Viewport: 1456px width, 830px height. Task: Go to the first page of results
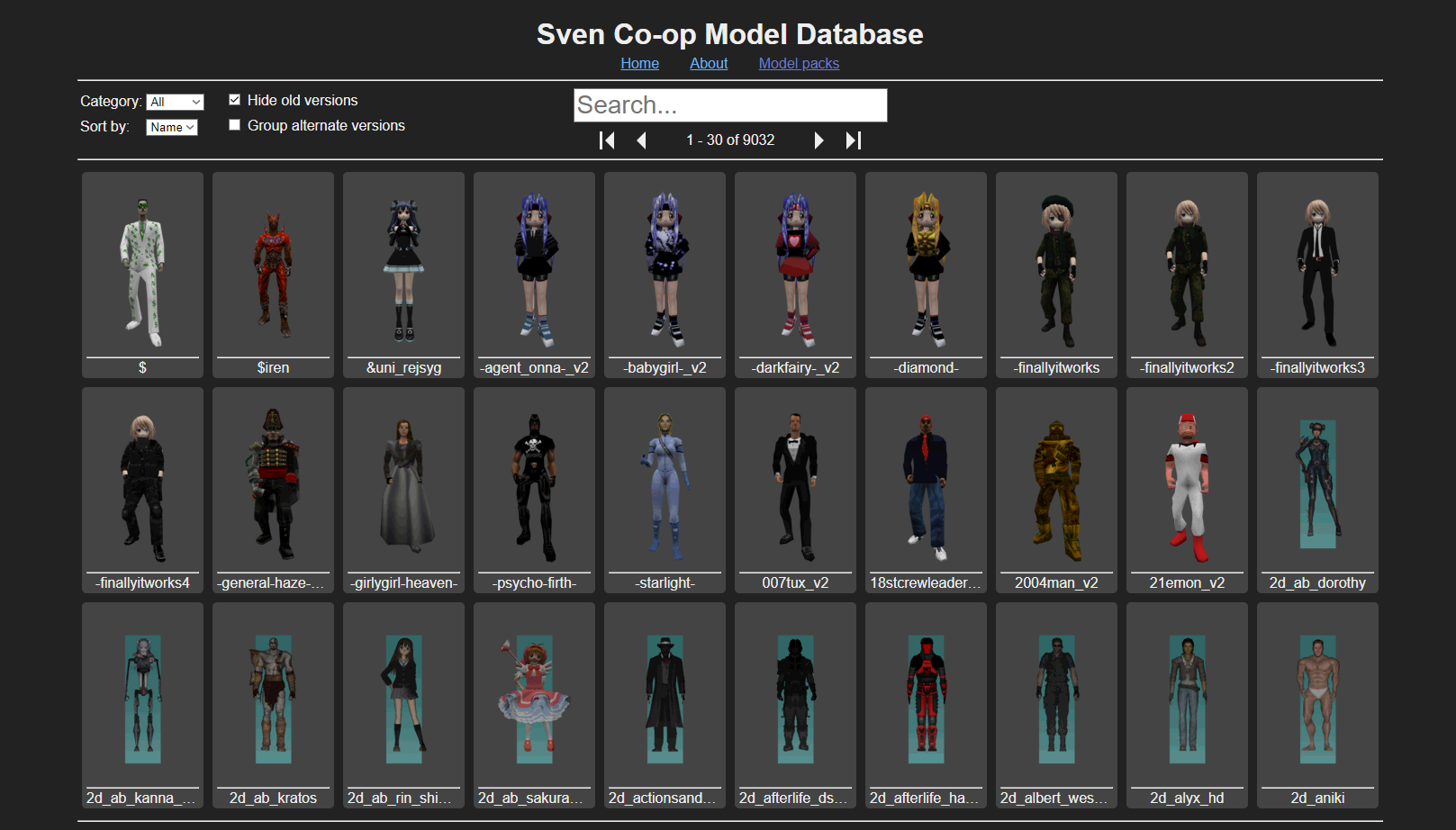pos(607,140)
